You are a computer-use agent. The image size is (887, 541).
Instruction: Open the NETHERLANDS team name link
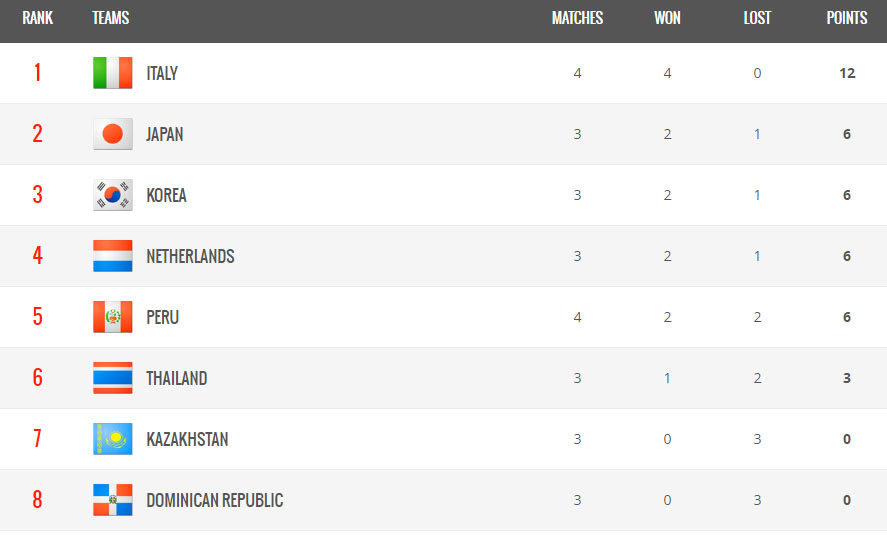click(x=190, y=256)
